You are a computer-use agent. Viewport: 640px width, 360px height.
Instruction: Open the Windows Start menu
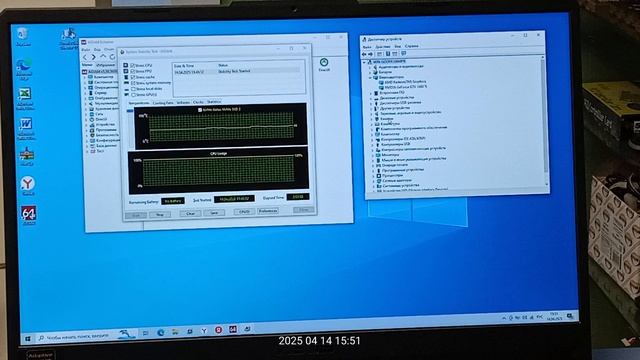(28, 339)
